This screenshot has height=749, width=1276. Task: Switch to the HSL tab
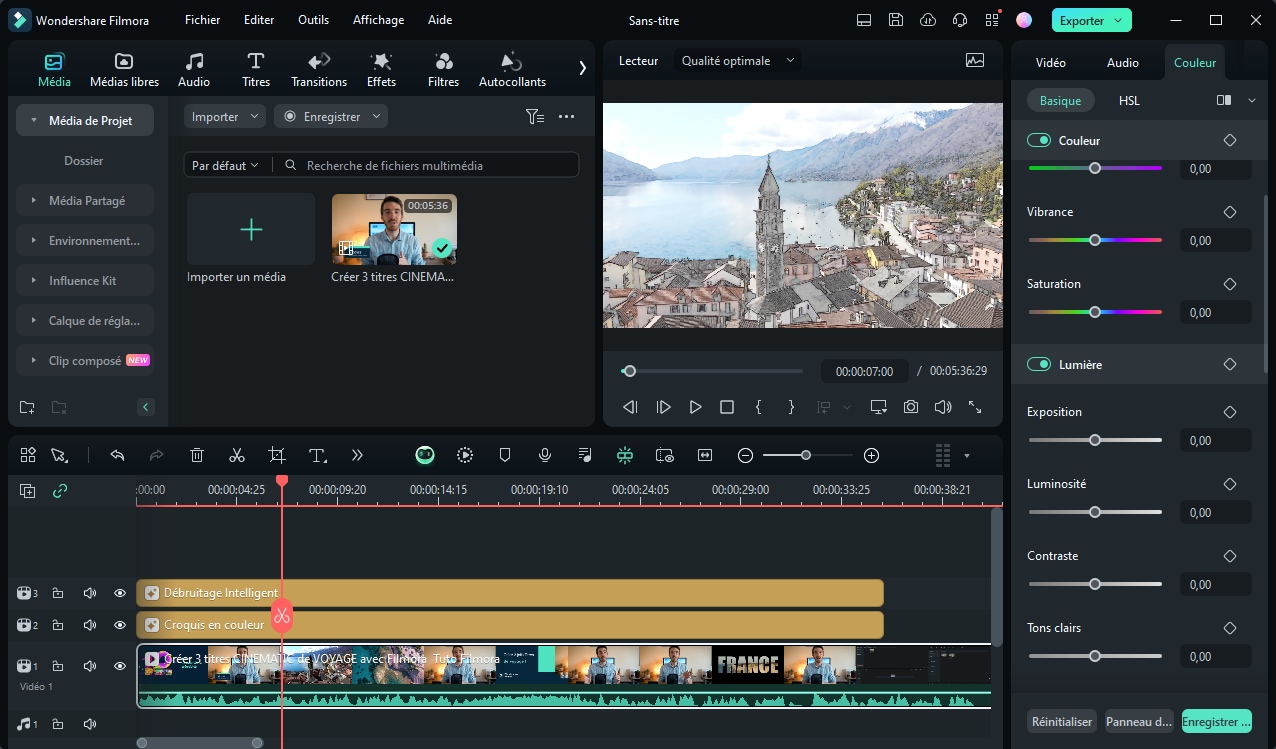coord(1129,100)
